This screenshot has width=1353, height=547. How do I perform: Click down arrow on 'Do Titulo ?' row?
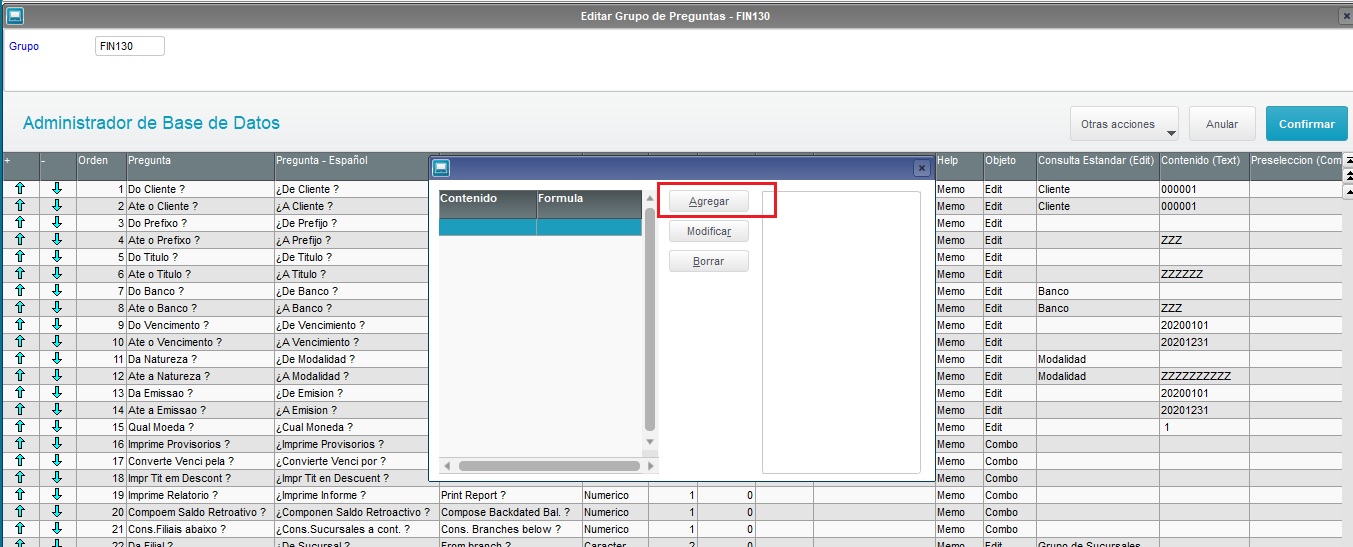pos(57,257)
